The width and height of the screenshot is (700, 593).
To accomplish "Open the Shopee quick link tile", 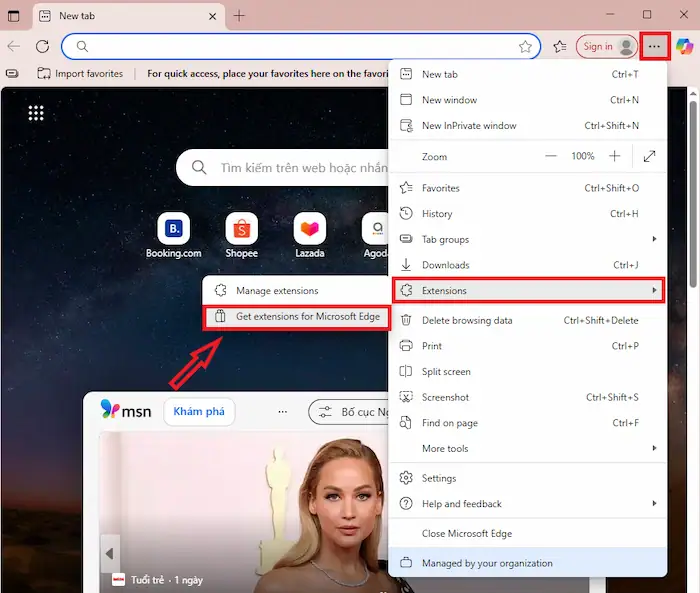I will 241,229.
